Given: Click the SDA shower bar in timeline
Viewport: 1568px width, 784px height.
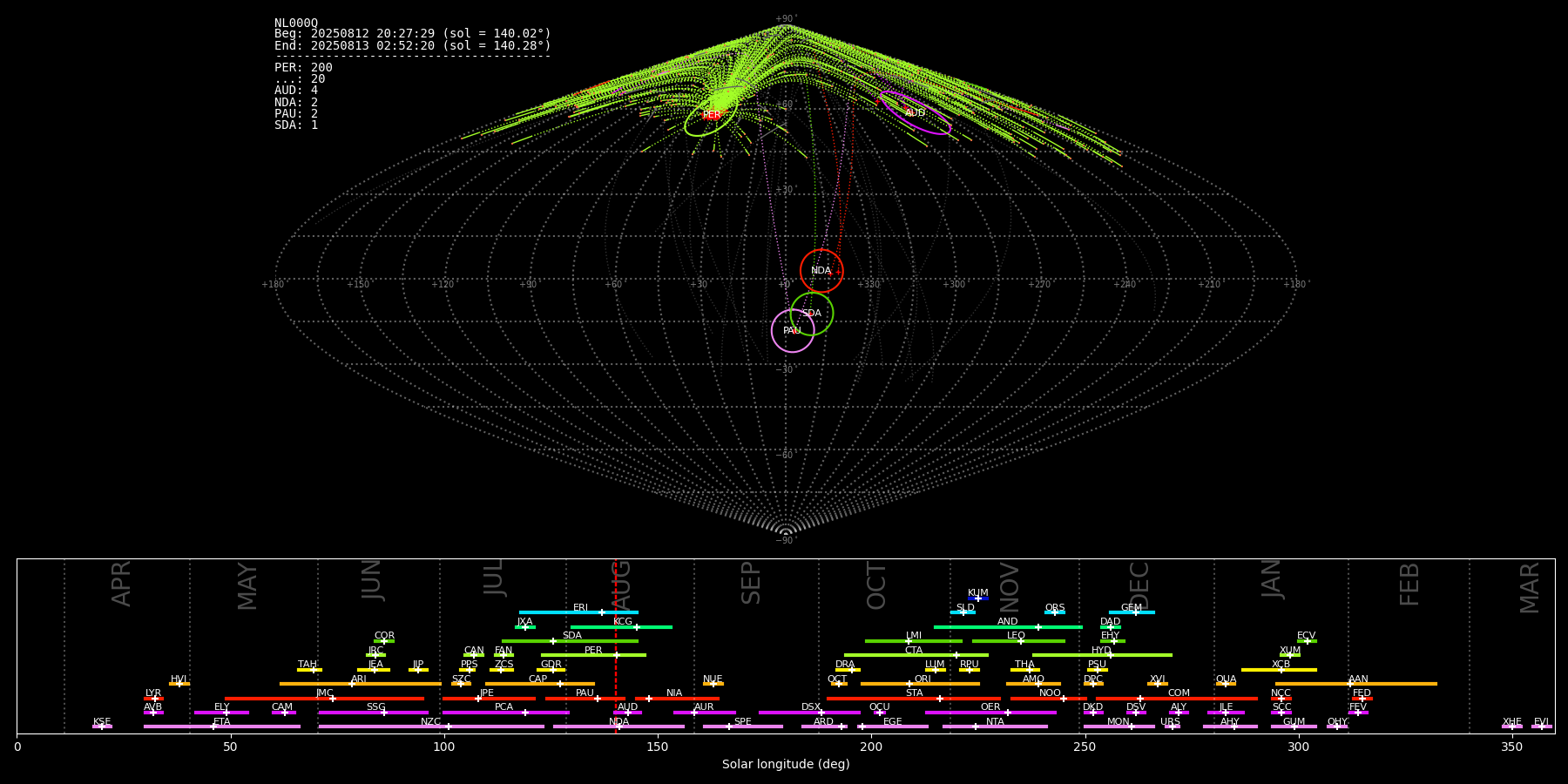Looking at the screenshot, I should tap(570, 641).
